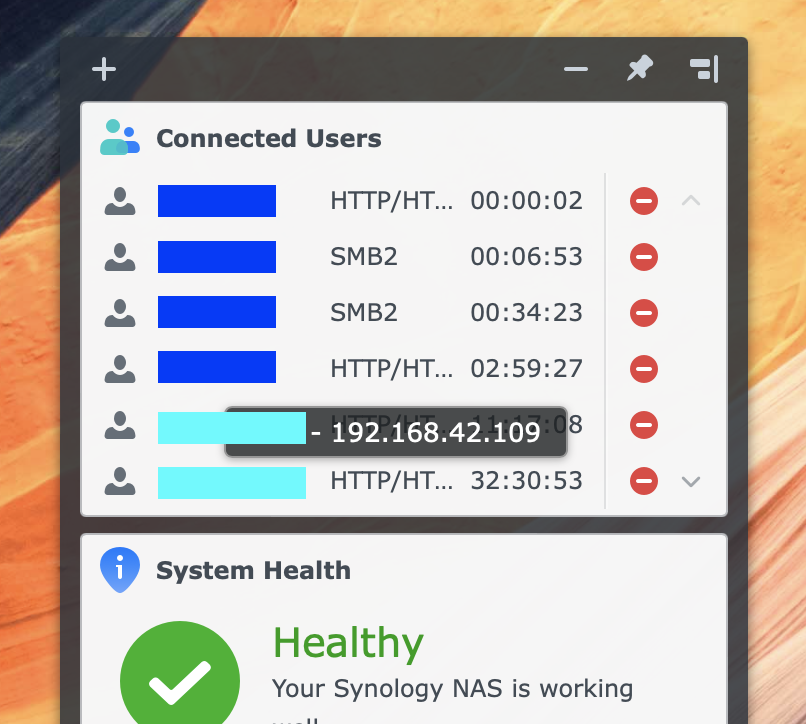806x724 pixels.
Task: Disconnect the first HTTP/HTTPS session
Action: (643, 200)
